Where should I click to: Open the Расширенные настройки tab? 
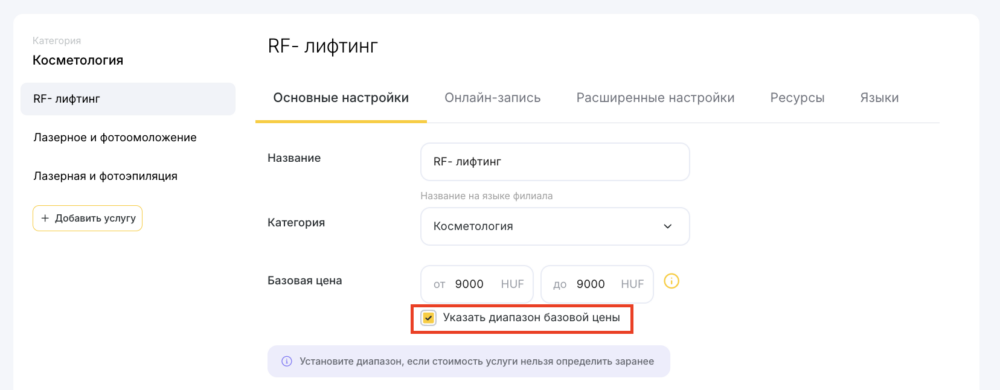point(655,98)
